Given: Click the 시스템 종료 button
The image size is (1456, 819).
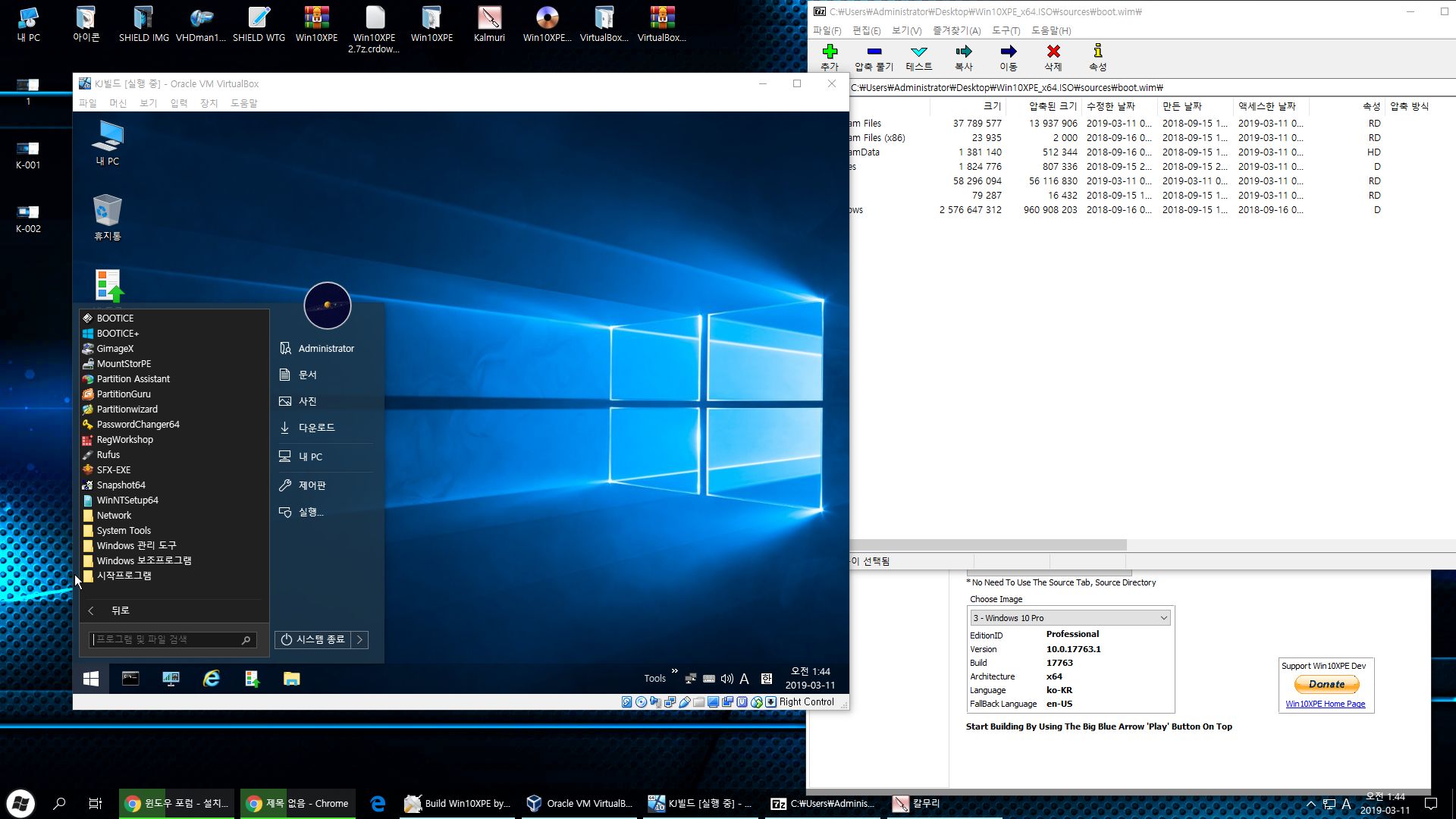Looking at the screenshot, I should pyautogui.click(x=313, y=639).
